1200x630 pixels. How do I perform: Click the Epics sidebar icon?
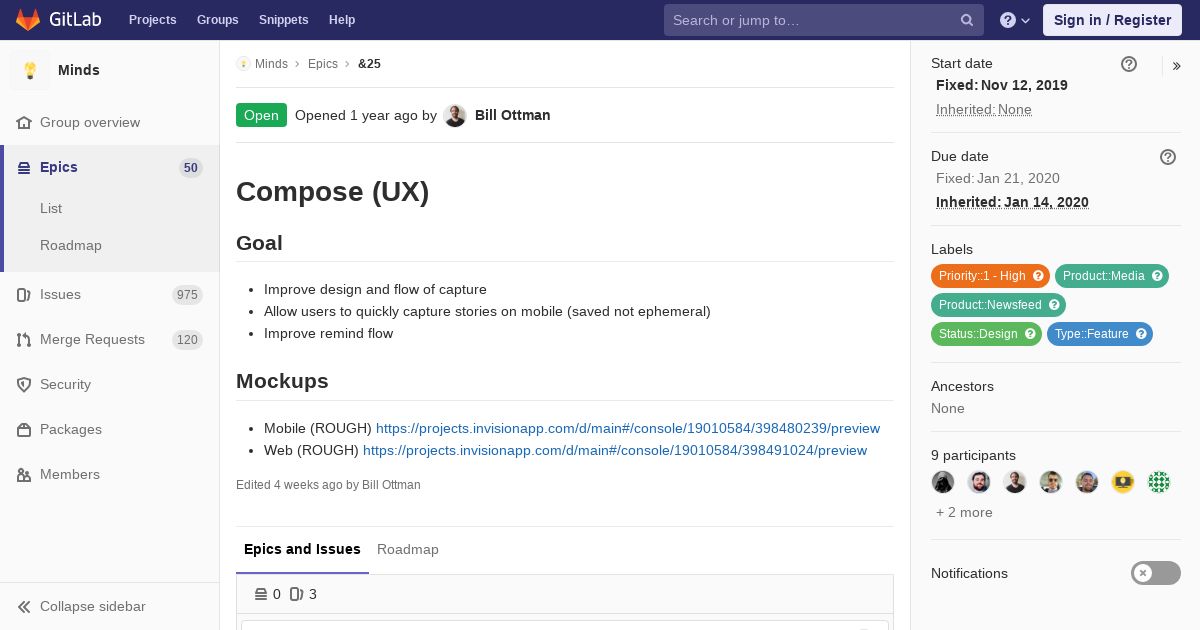coord(24,168)
